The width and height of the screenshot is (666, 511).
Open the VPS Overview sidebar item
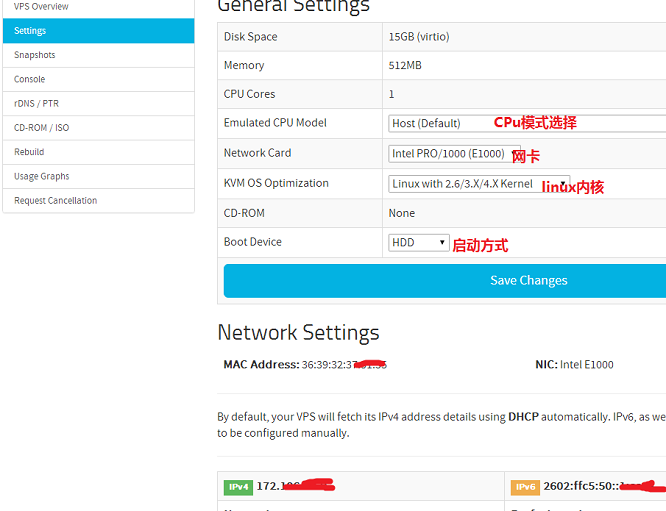pos(42,7)
